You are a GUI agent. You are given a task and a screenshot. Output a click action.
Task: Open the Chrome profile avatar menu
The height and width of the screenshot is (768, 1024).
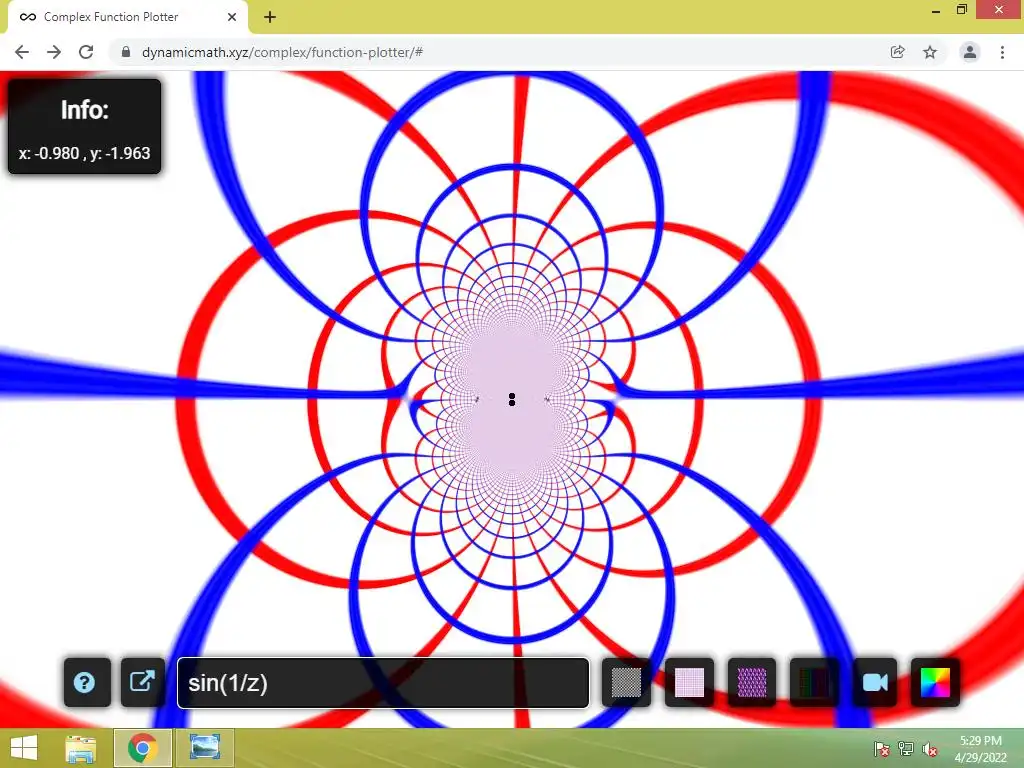tap(970, 52)
